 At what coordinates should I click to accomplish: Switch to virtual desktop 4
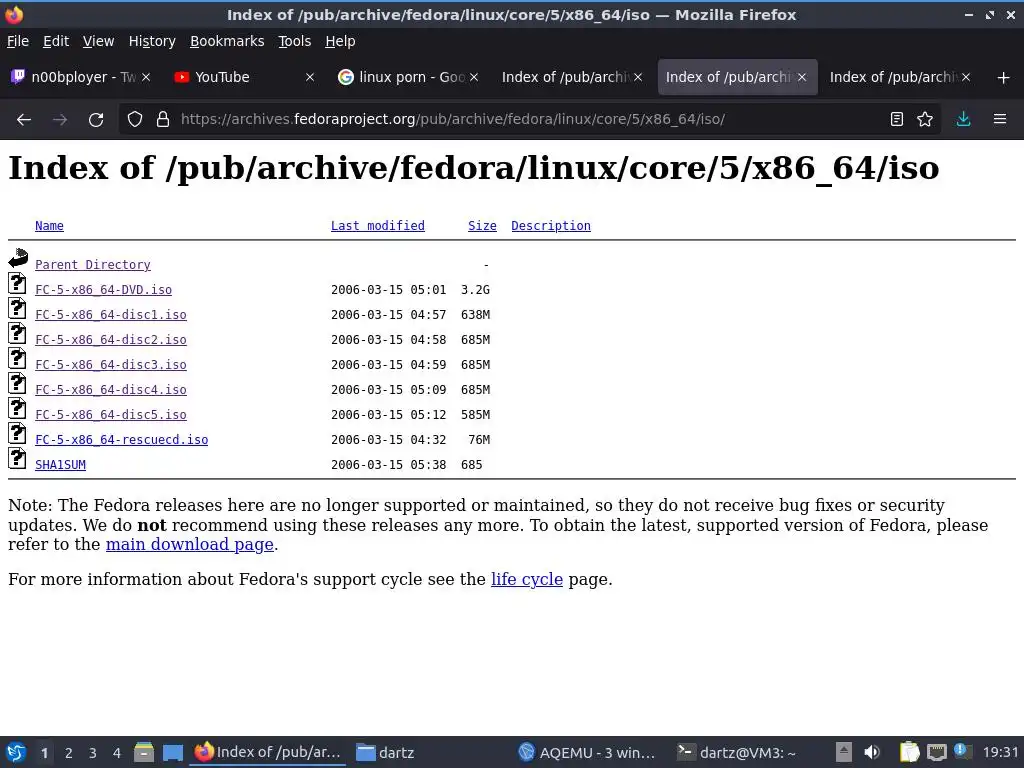point(117,753)
